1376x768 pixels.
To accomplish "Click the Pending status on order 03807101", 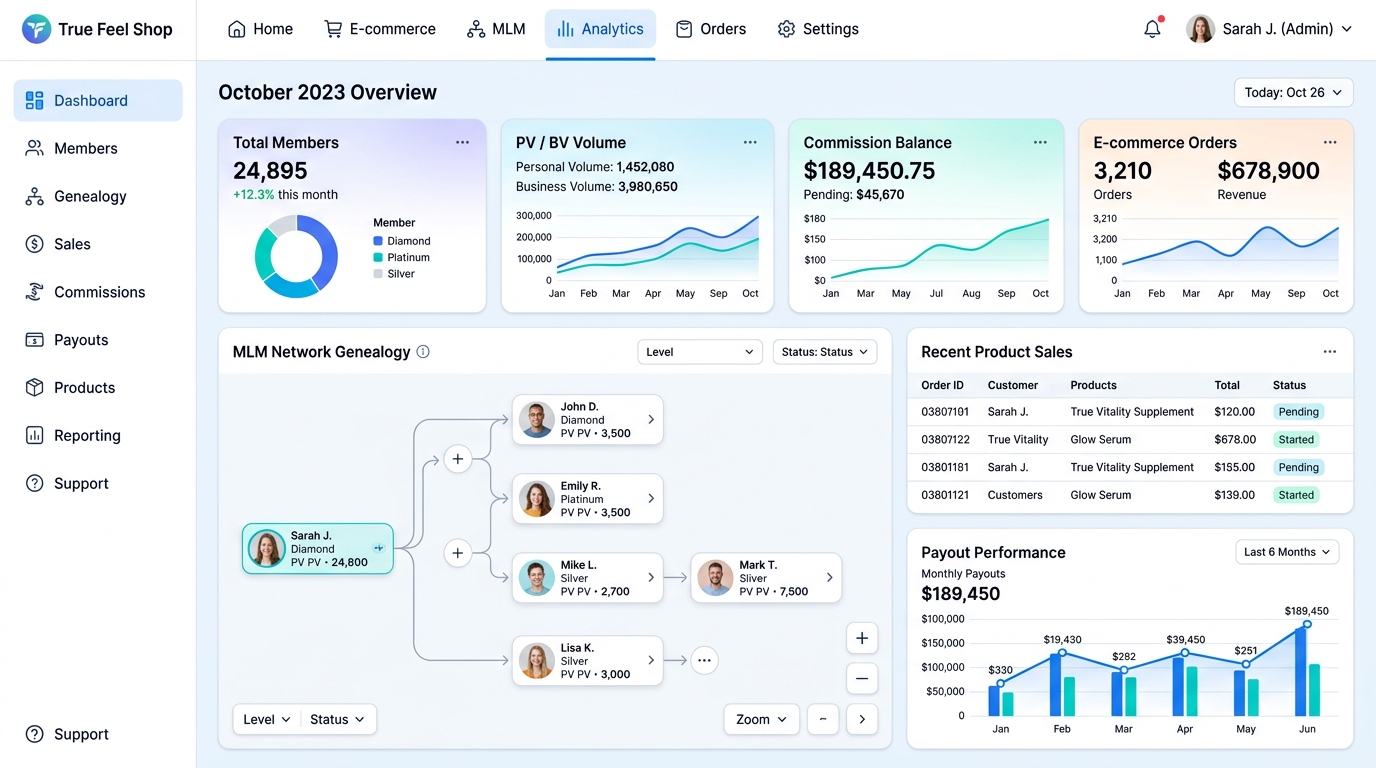I will (x=1298, y=412).
